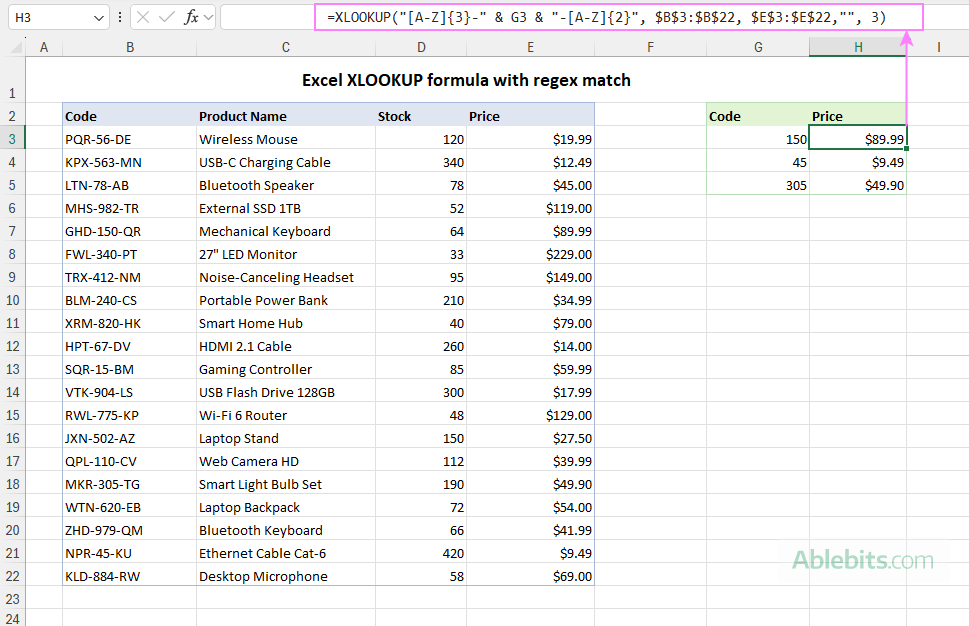The image size is (969, 626).
Task: Select column D header
Action: point(421,46)
